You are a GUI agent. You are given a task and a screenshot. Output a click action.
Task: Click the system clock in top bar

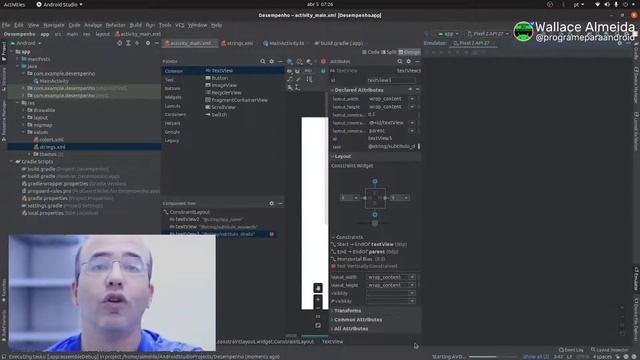click(x=320, y=4)
